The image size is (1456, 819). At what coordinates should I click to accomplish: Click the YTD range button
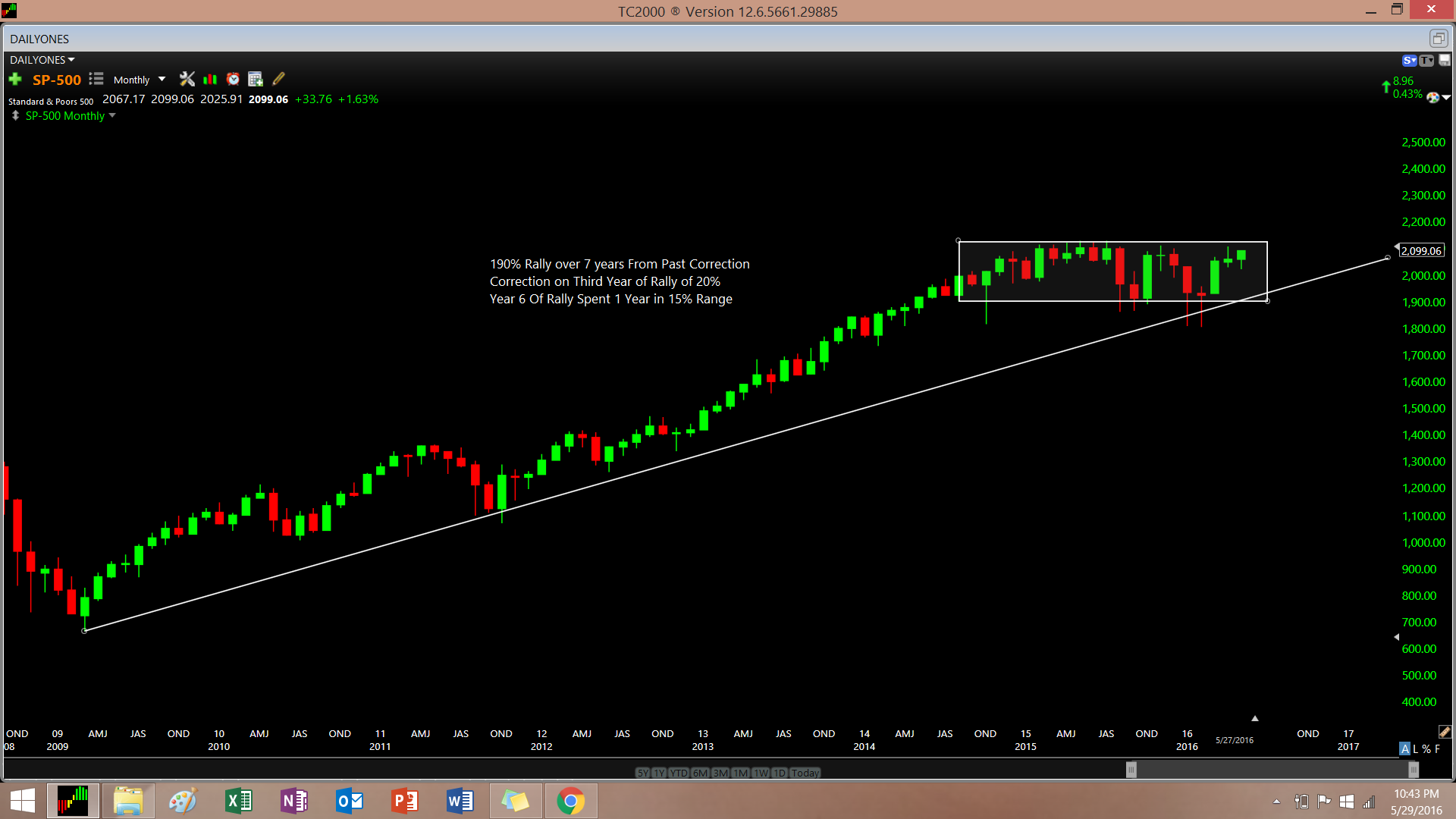(679, 773)
